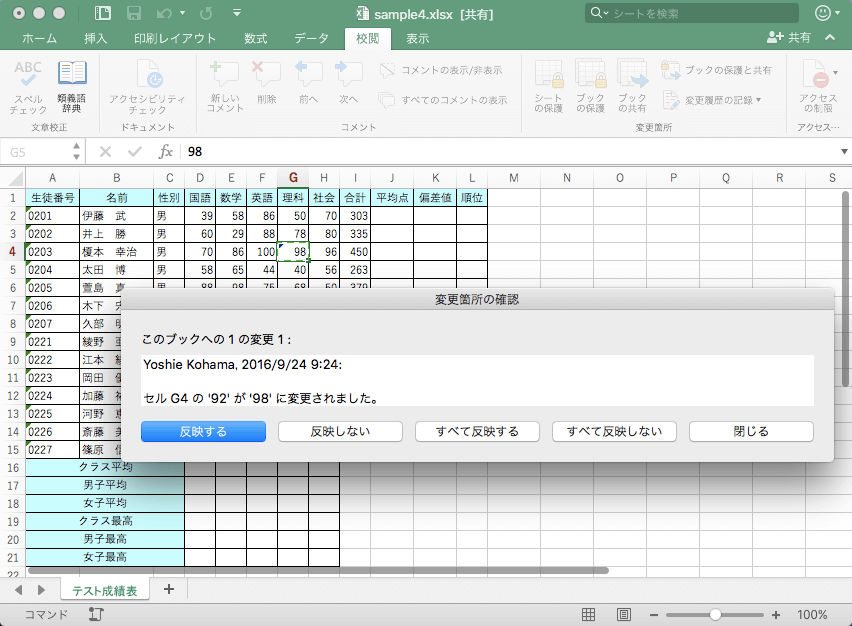
Task: Expand the formula bar with right arrow
Action: (x=844, y=152)
